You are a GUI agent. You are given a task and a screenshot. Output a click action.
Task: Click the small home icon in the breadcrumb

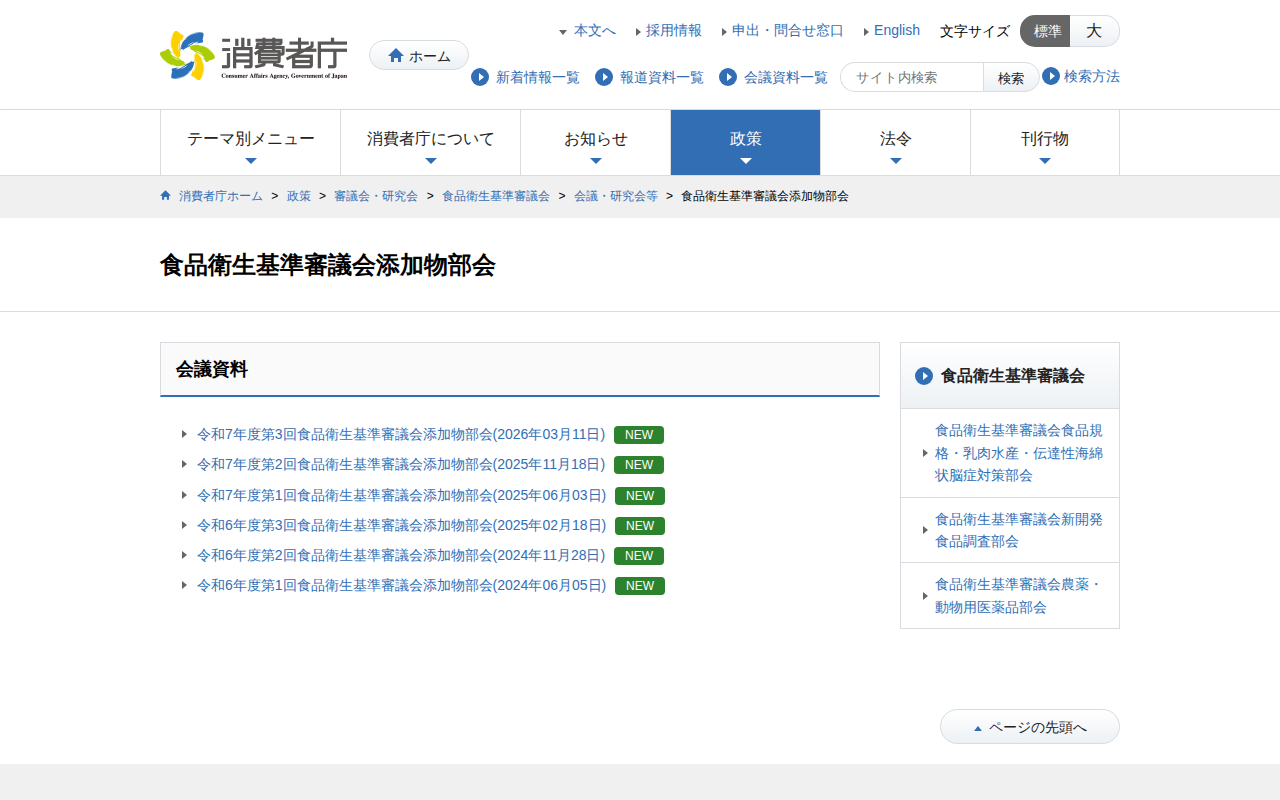[166, 196]
